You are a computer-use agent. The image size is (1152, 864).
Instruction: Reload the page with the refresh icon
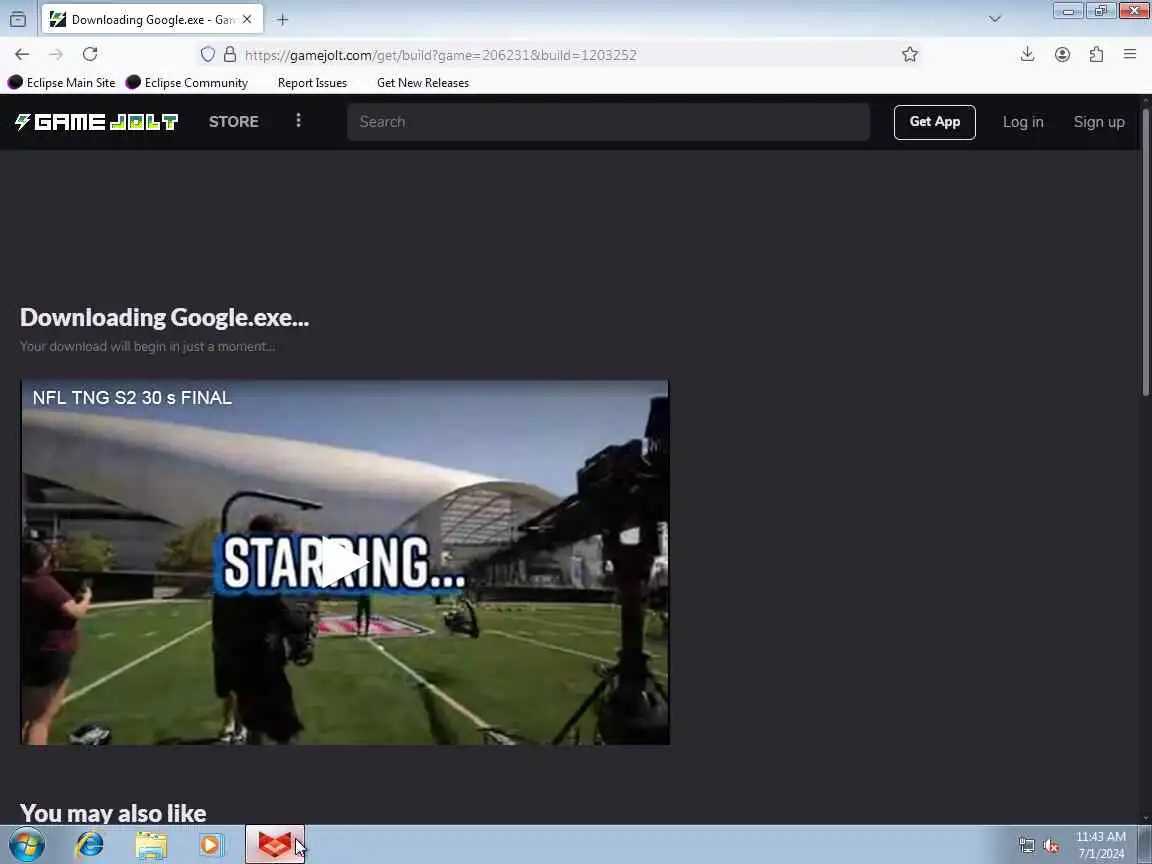[x=90, y=54]
